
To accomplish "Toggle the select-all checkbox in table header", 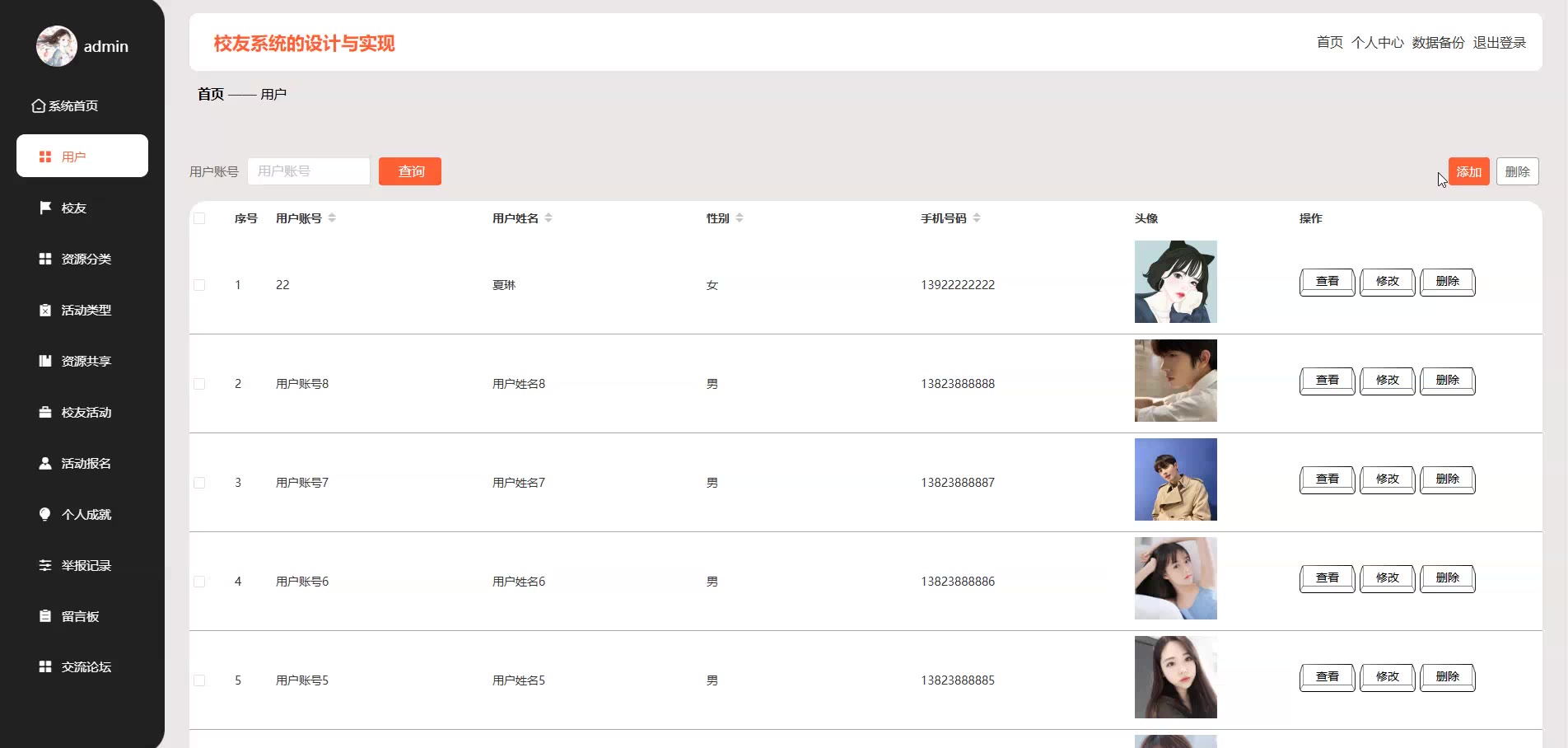I will [x=199, y=218].
